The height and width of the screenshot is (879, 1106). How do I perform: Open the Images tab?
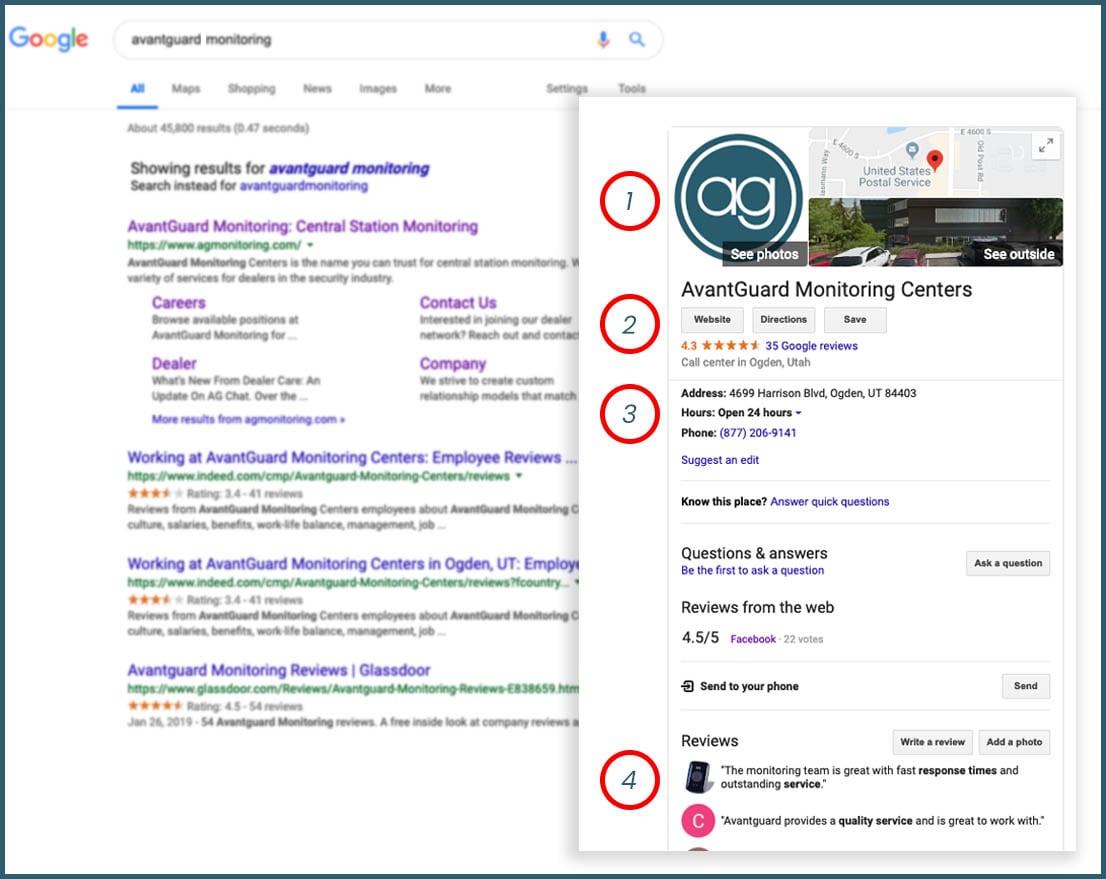[x=377, y=88]
